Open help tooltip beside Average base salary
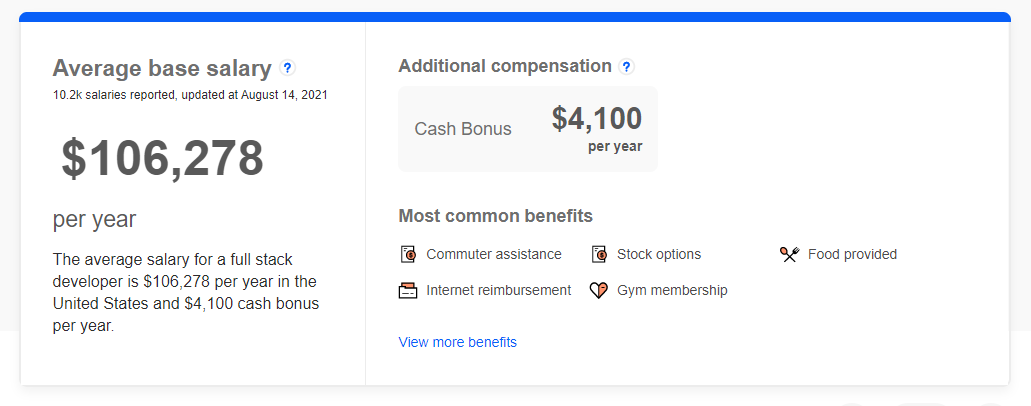 (287, 68)
